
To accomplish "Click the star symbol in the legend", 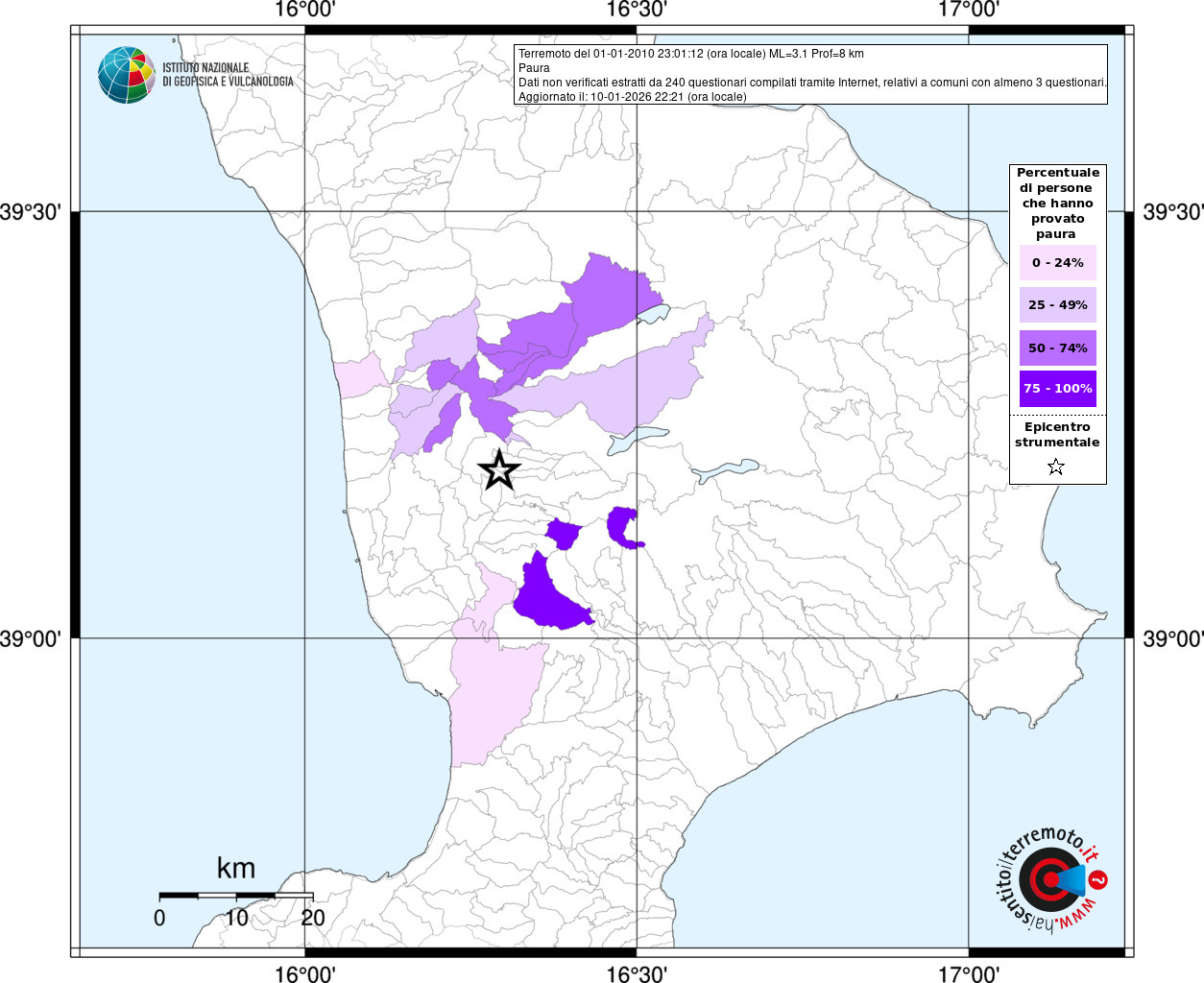I will click(x=1056, y=468).
